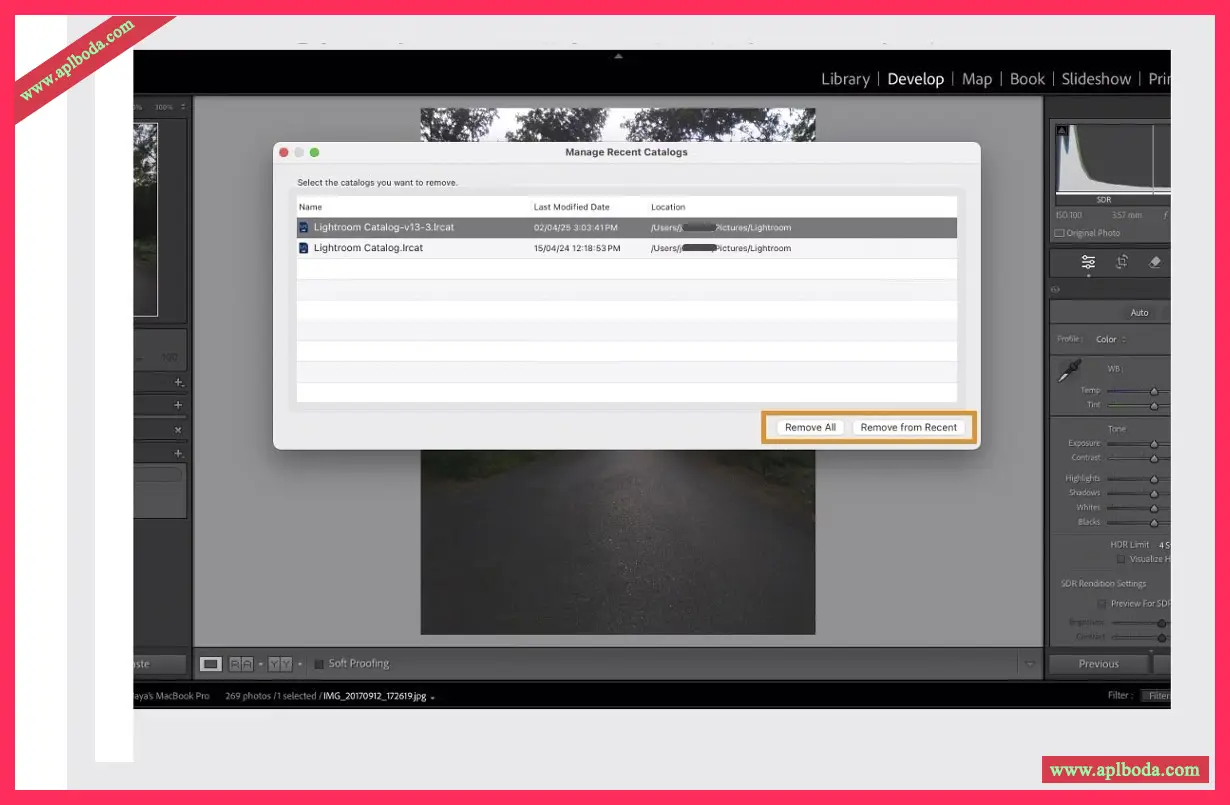This screenshot has width=1230, height=805.
Task: Enable the Soft Proofing checkbox
Action: point(319,664)
